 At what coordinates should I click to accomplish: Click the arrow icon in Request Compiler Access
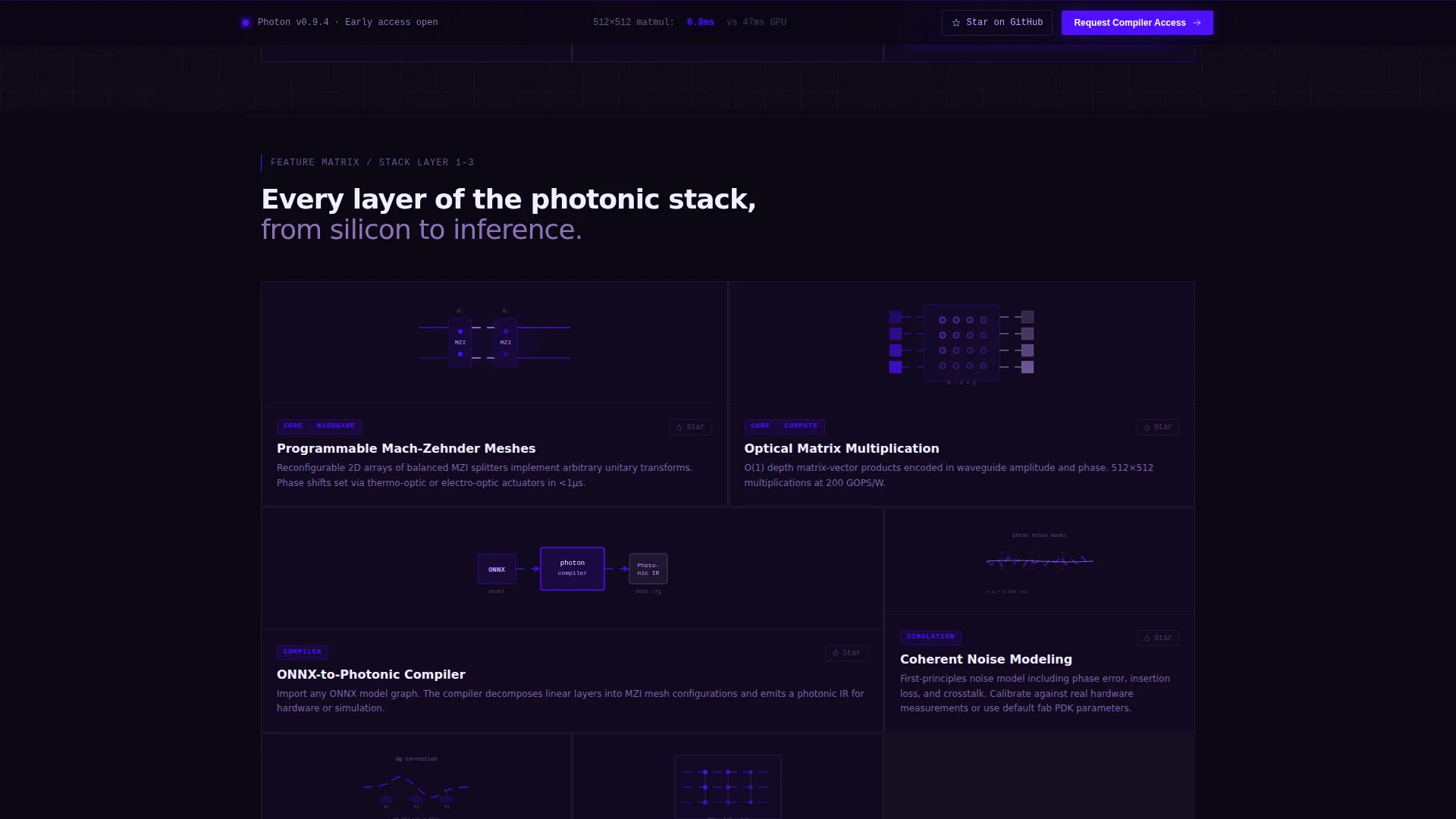(1197, 23)
